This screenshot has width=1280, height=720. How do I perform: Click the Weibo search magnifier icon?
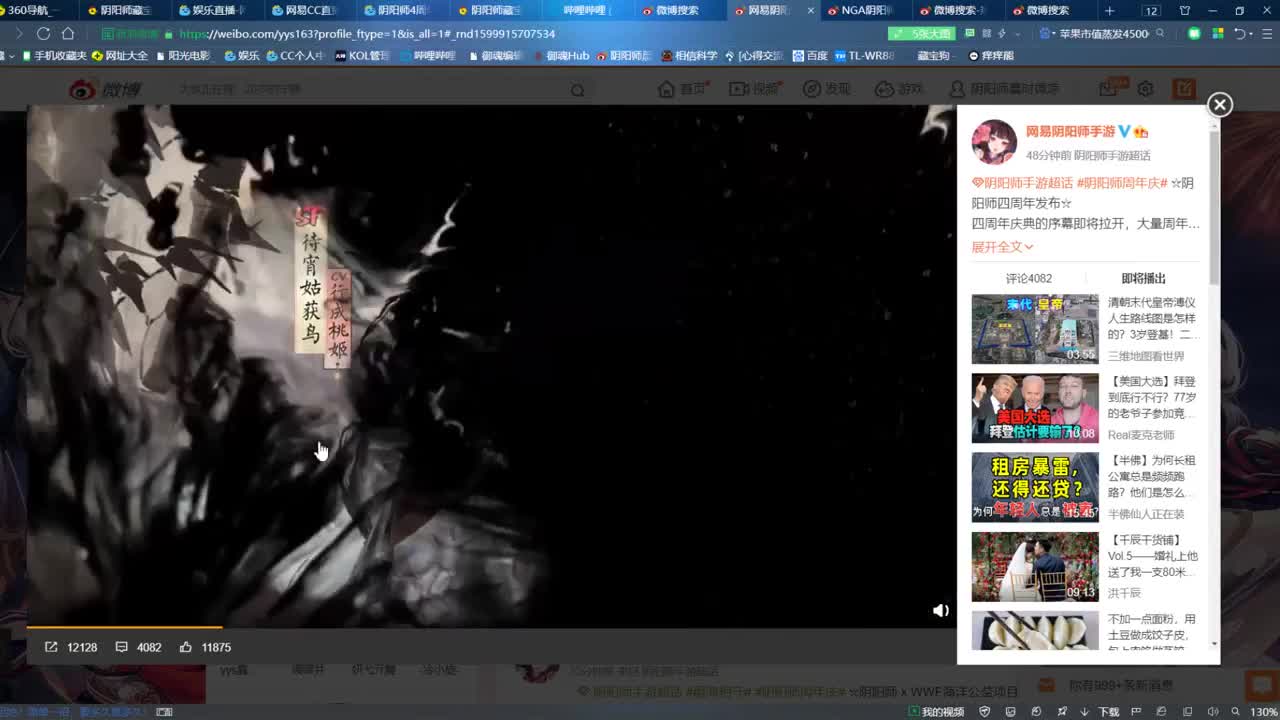577,90
